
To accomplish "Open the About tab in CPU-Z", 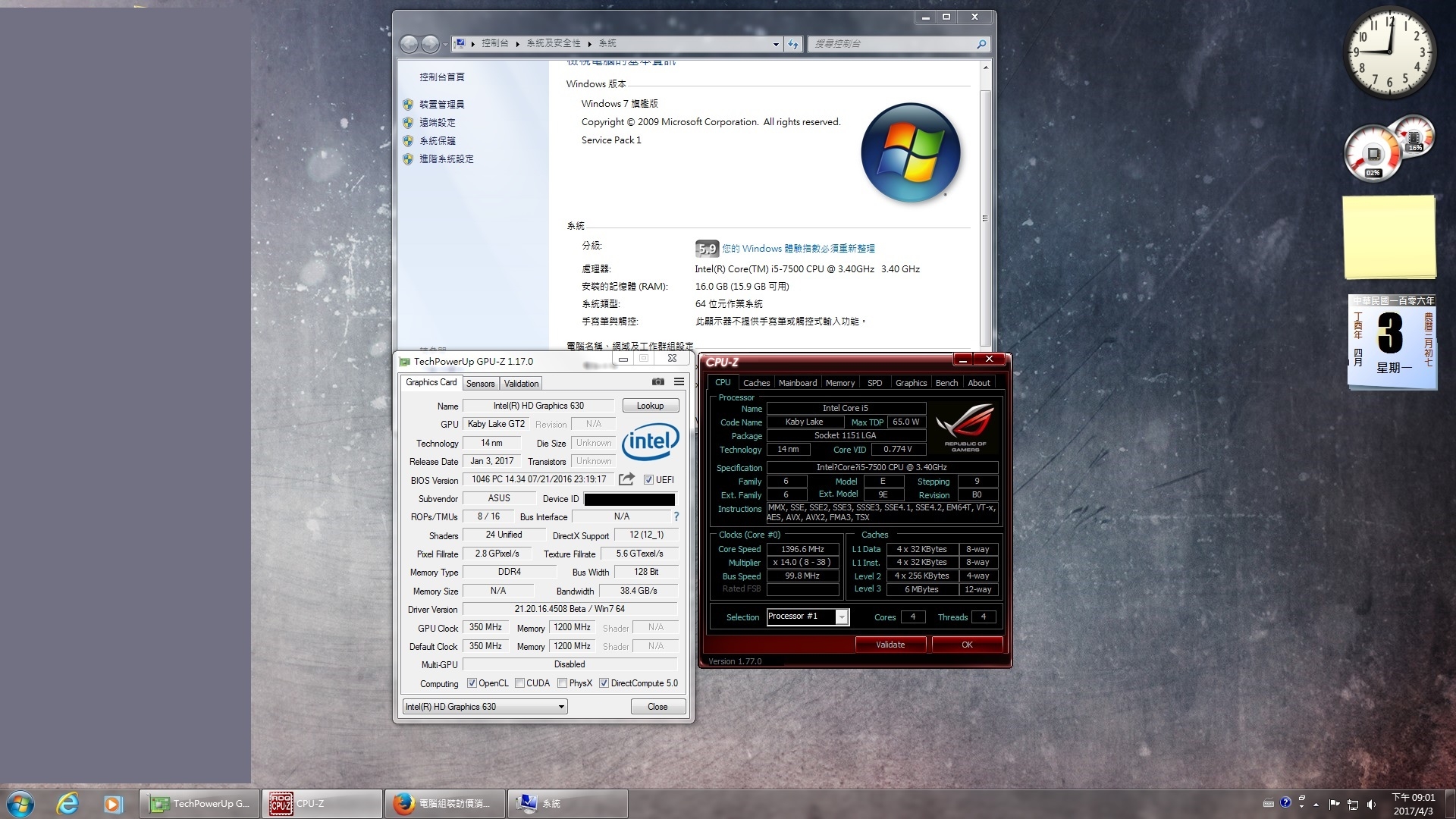I will [x=978, y=383].
